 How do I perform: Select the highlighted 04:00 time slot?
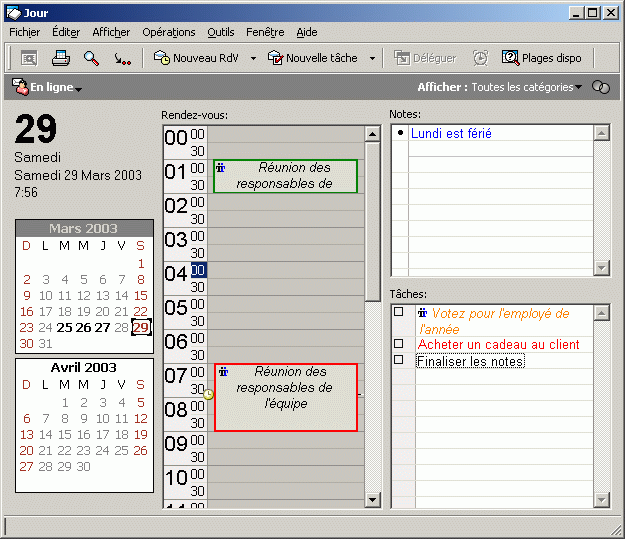[x=198, y=270]
